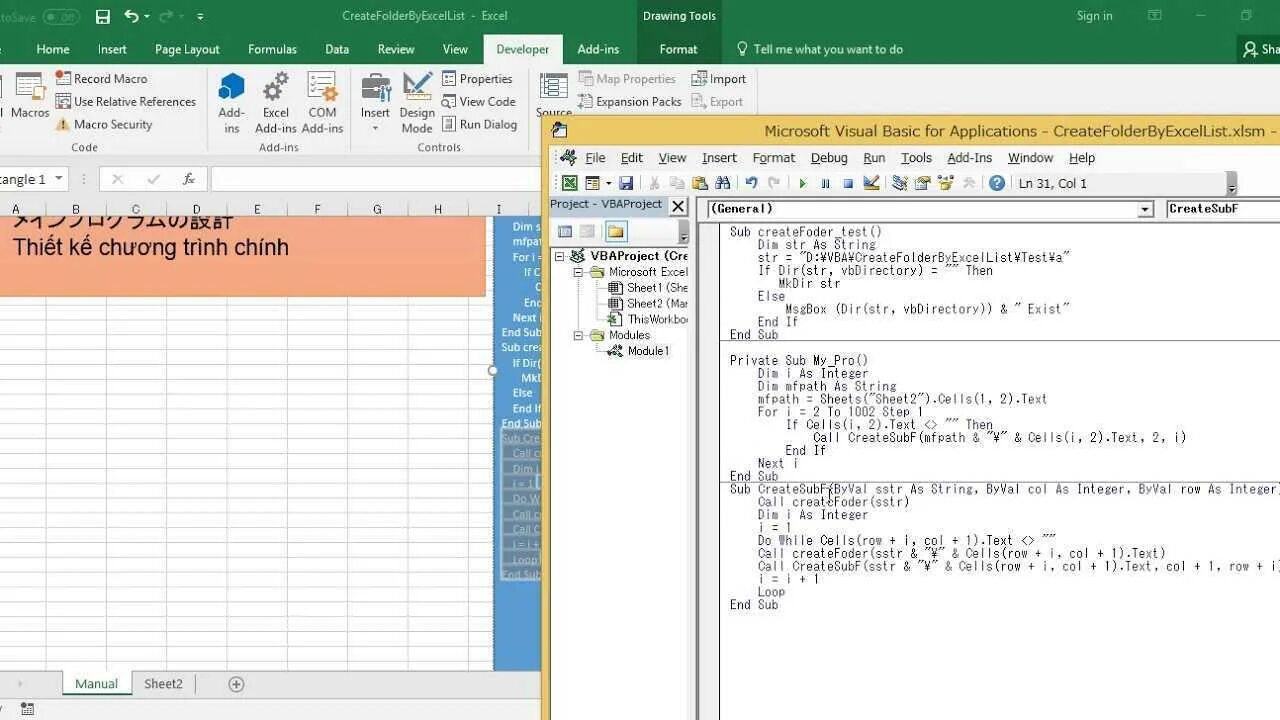The width and height of the screenshot is (1280, 720).
Task: Select Module1 in project tree
Action: click(648, 351)
